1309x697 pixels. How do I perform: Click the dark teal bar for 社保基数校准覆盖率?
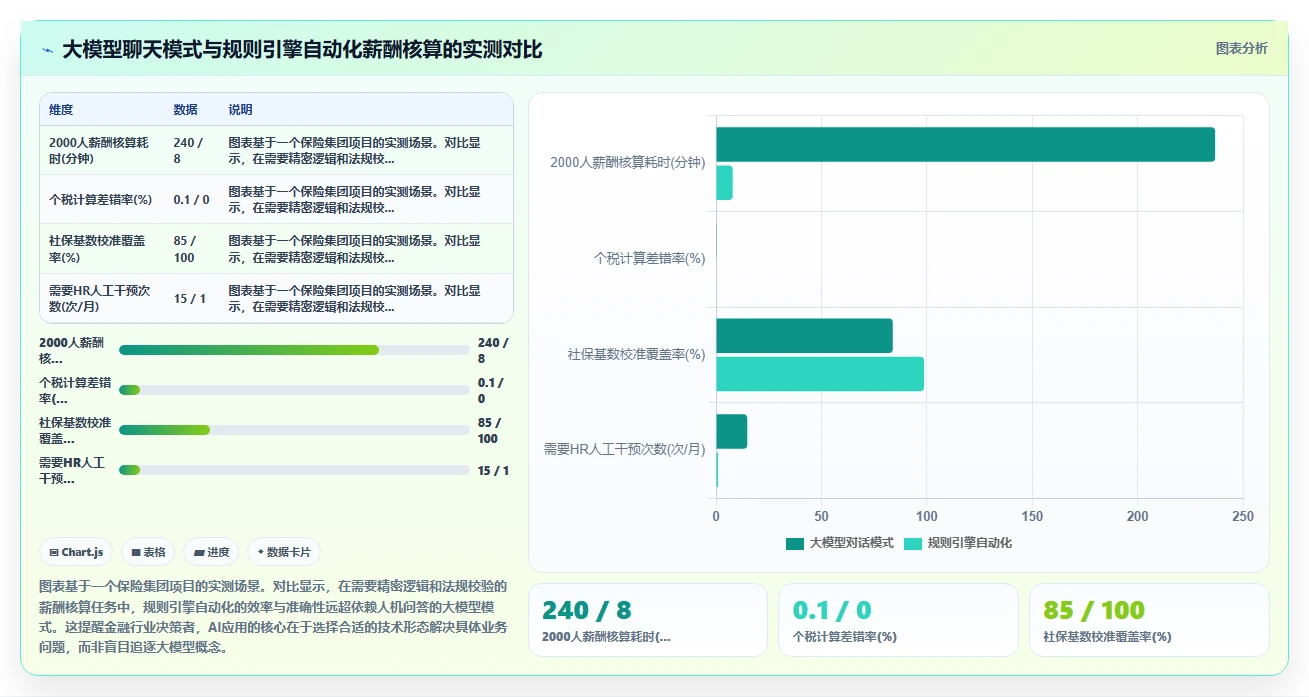pos(804,336)
